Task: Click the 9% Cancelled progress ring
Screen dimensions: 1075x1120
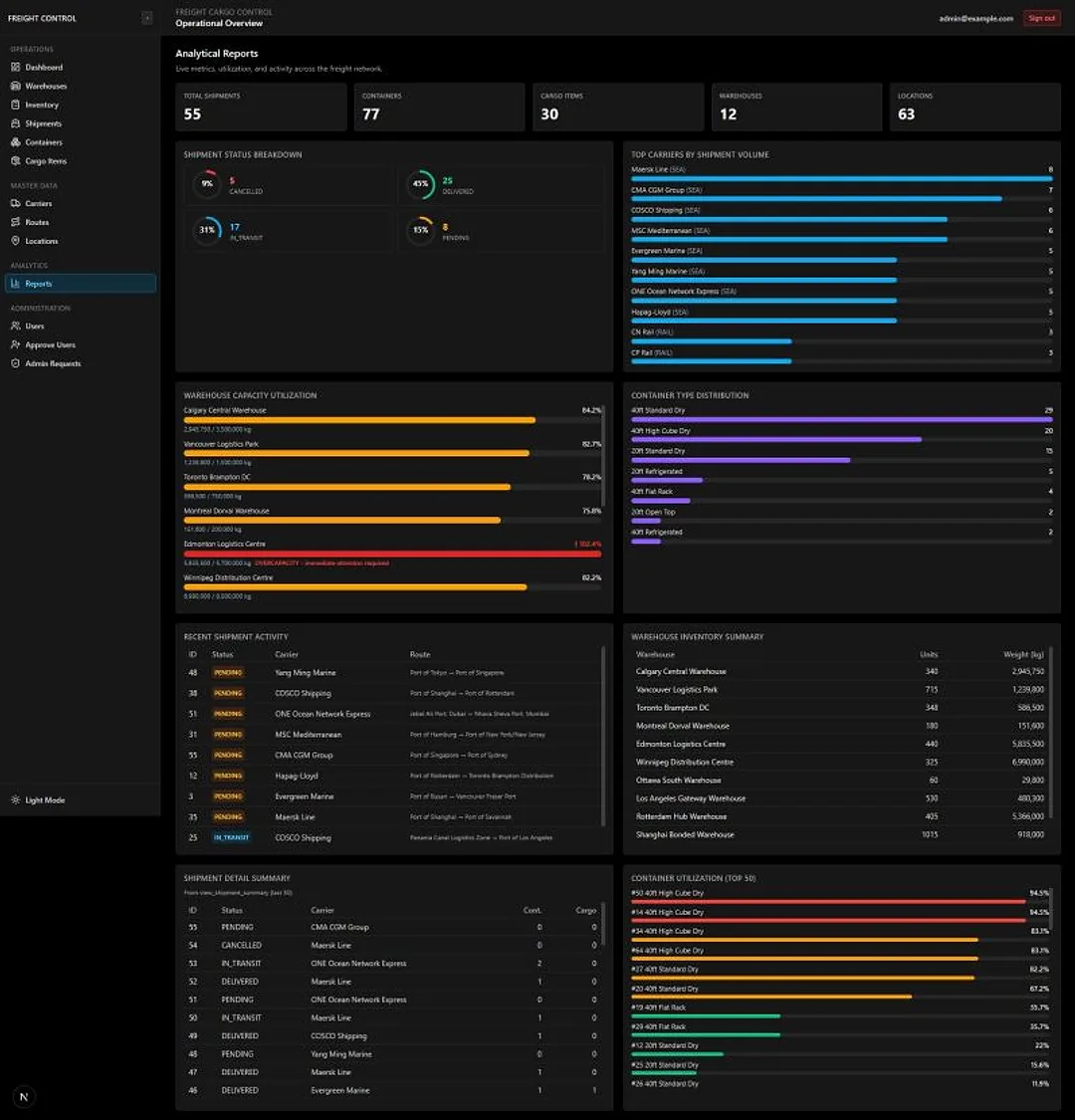Action: 206,183
